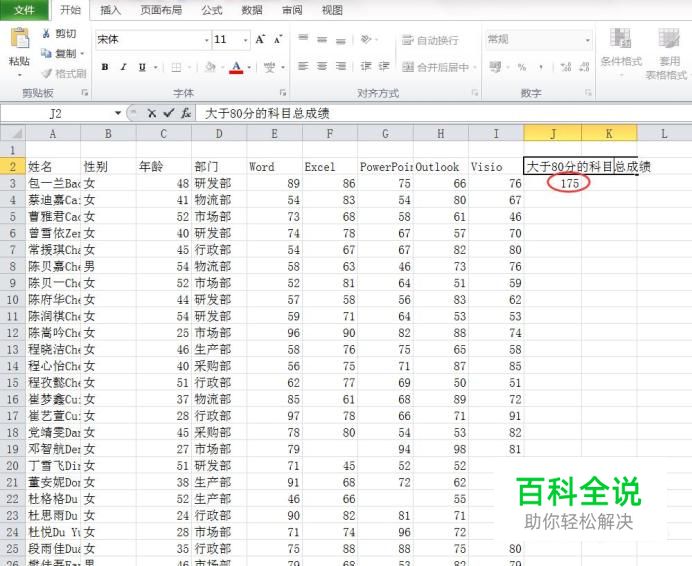Image resolution: width=692 pixels, height=566 pixels.
Task: Open the Name Box dropdown arrow
Action: tap(118, 113)
